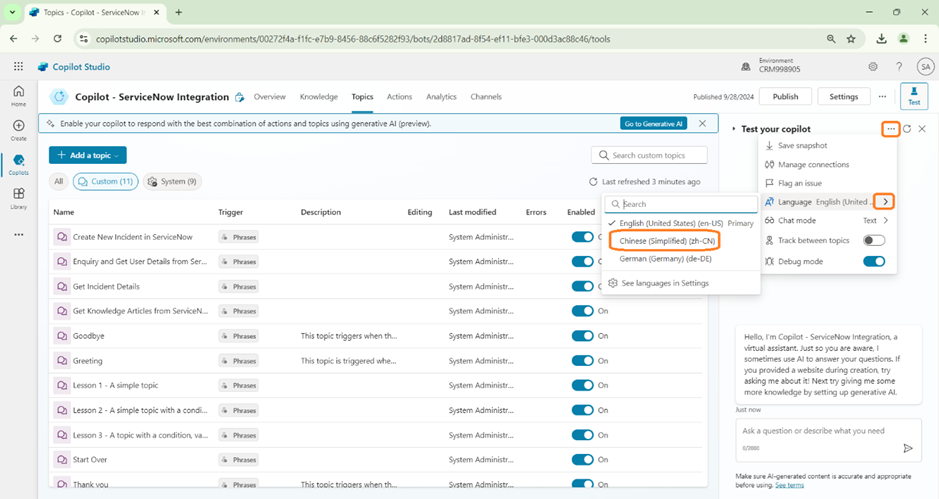The height and width of the screenshot is (499, 939).
Task: Disable the Goodbye topic toggle
Action: (x=582, y=336)
